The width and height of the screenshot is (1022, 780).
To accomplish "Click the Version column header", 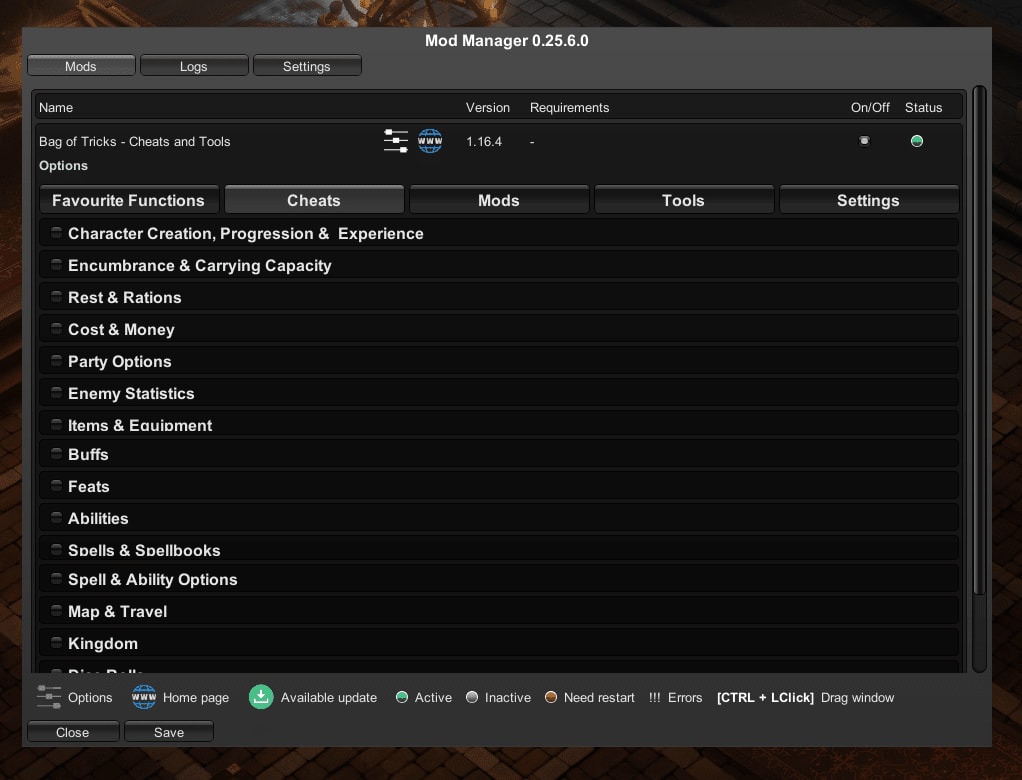I will click(488, 108).
